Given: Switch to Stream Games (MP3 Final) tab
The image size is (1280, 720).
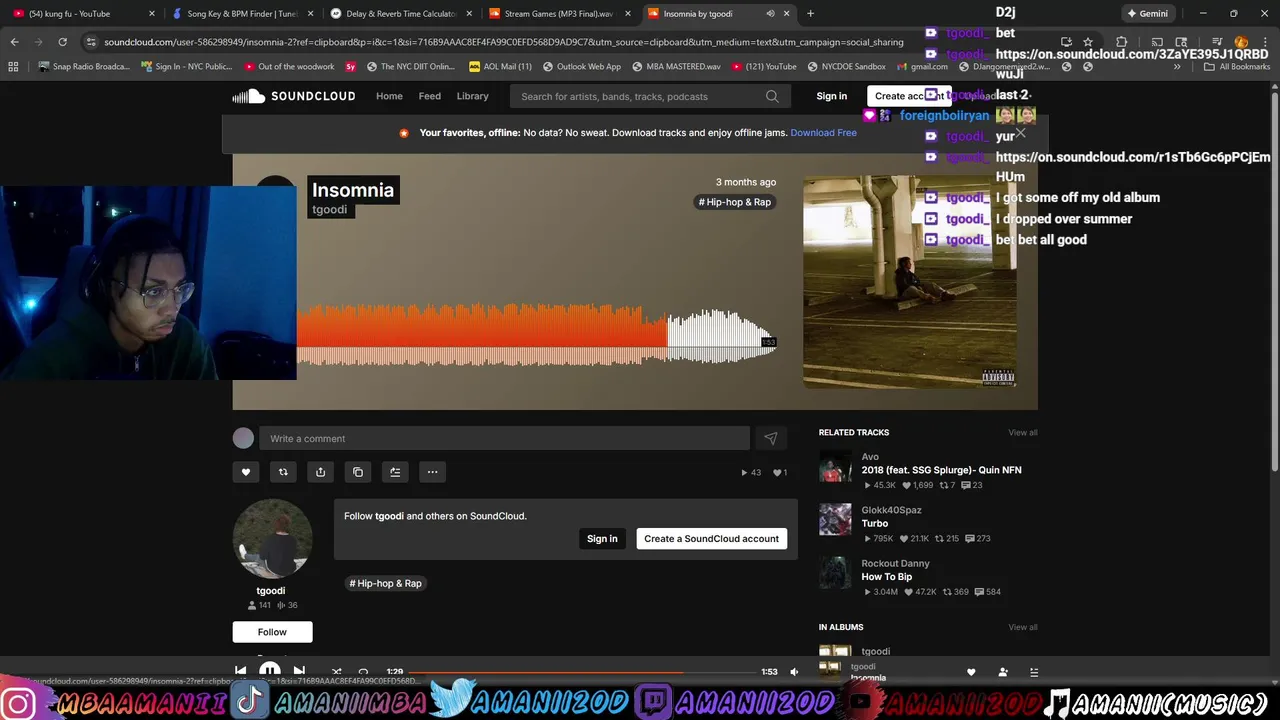Looking at the screenshot, I should (558, 14).
